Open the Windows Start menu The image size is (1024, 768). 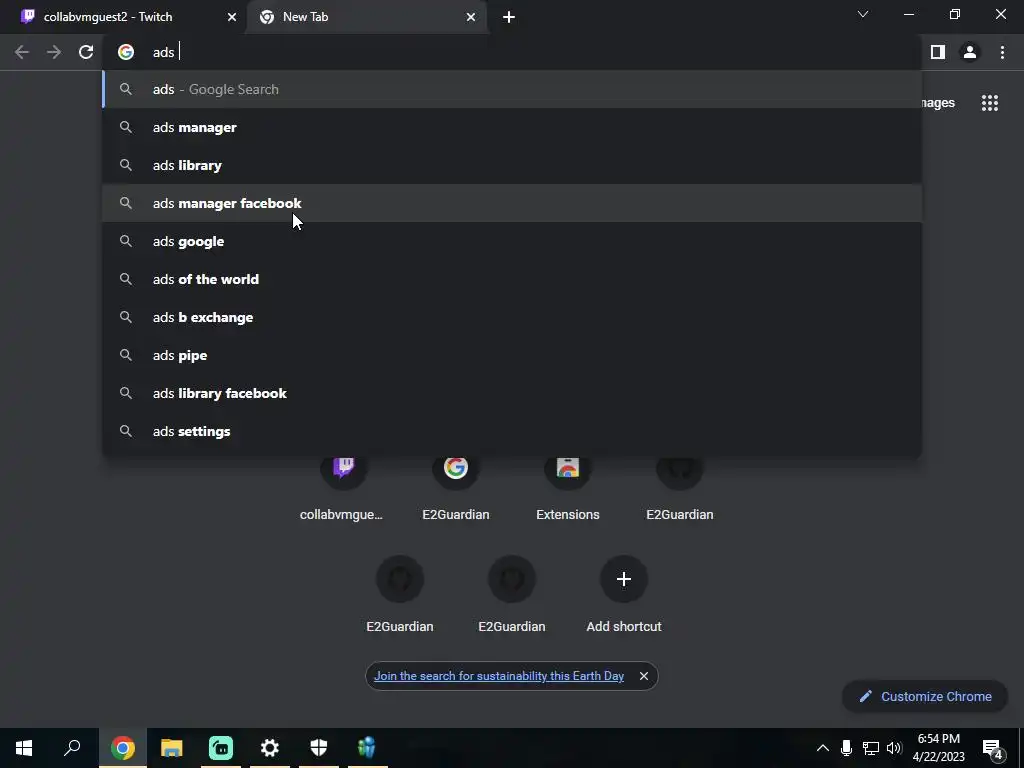tap(24, 748)
